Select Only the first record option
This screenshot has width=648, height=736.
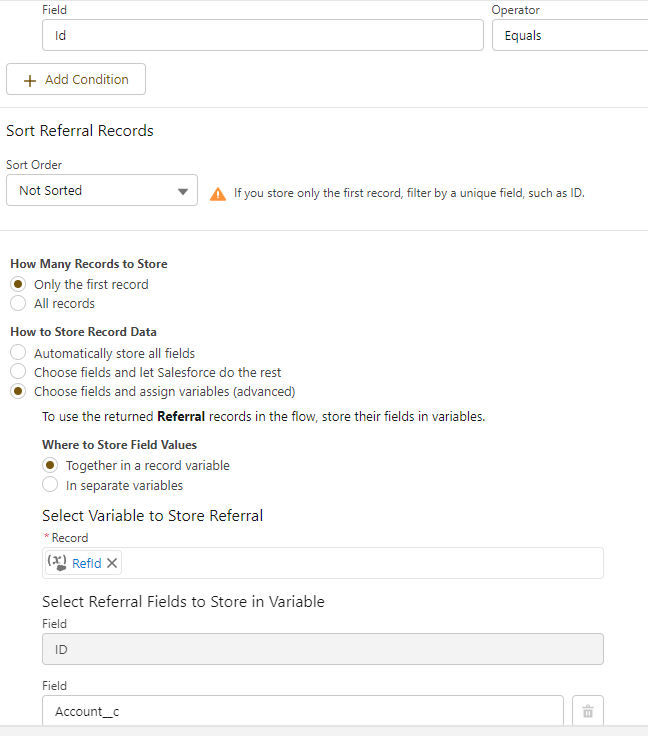coord(18,285)
